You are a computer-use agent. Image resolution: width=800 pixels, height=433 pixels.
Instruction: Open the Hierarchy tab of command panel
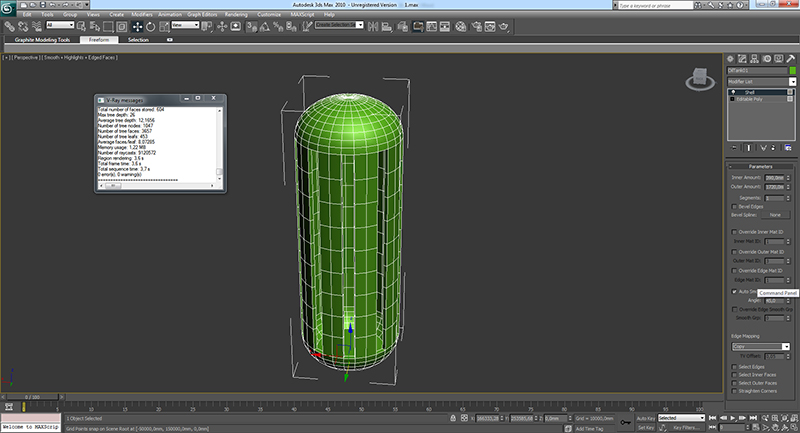(x=754, y=59)
